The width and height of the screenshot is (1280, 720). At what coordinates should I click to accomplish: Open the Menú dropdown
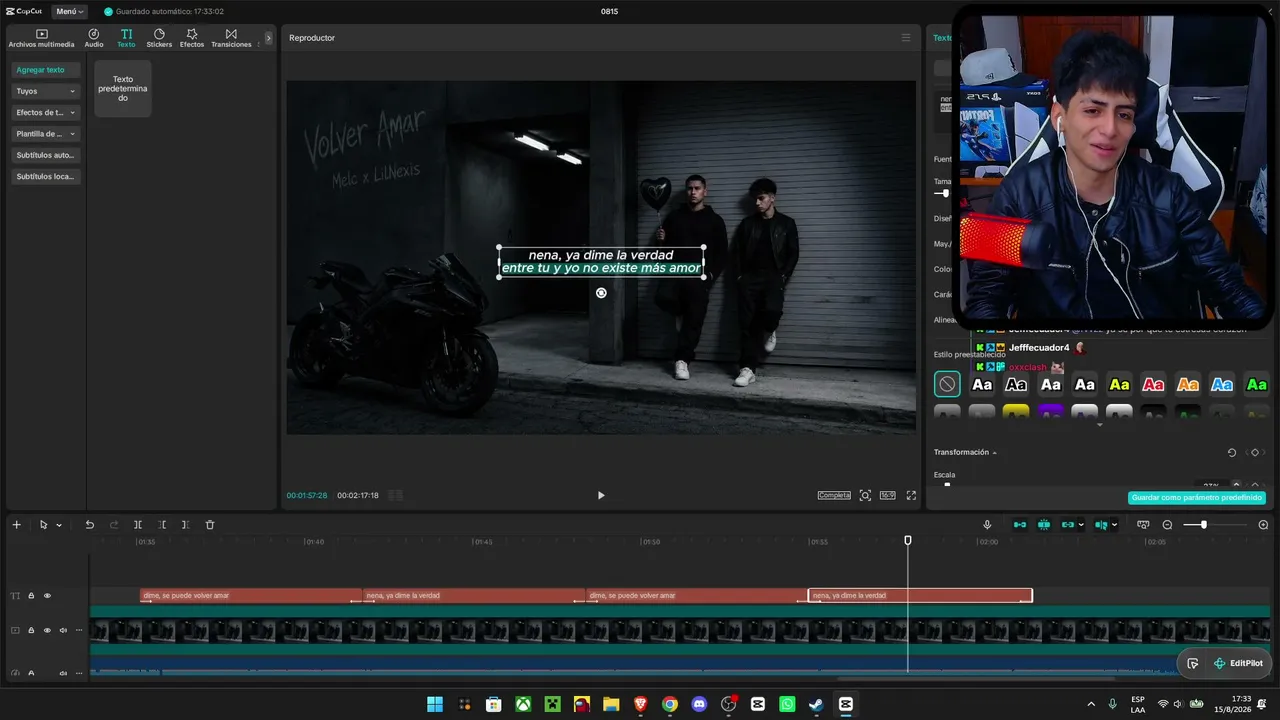click(x=69, y=11)
